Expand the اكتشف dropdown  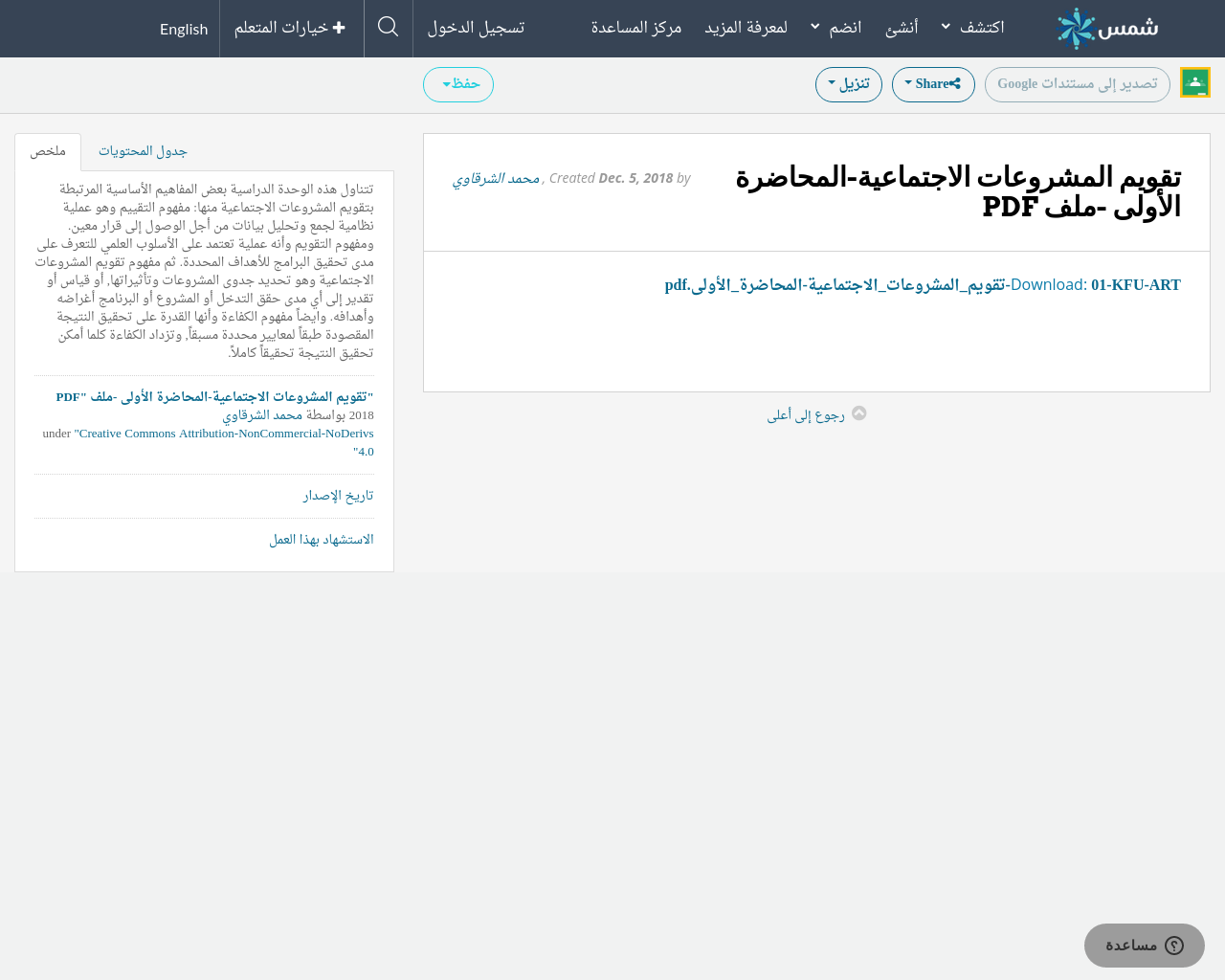point(971,26)
